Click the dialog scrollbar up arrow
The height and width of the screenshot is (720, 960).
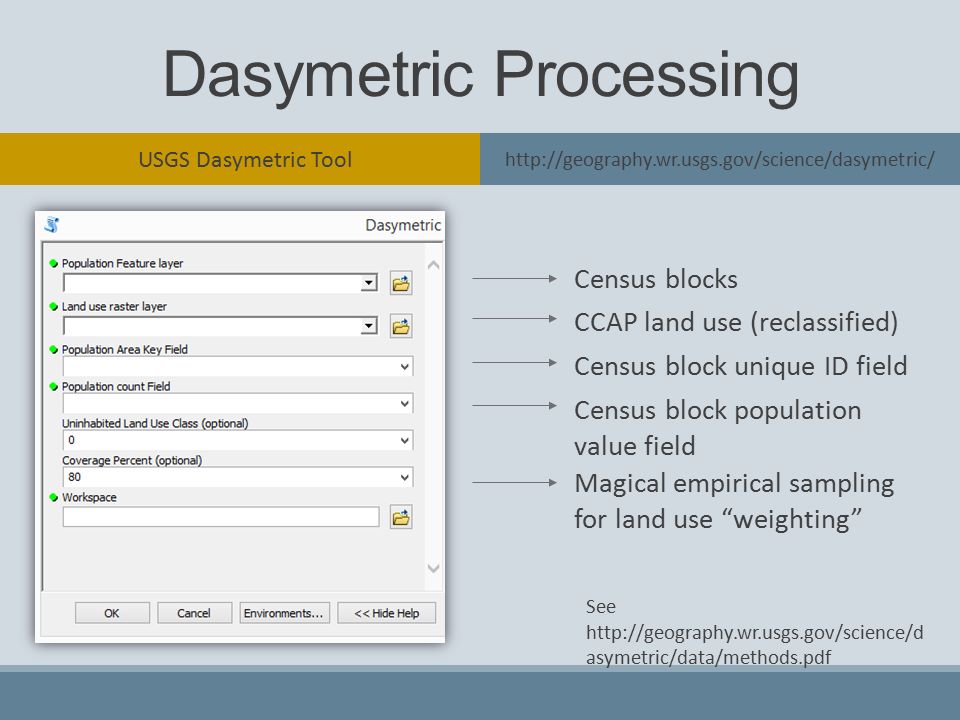(x=433, y=265)
